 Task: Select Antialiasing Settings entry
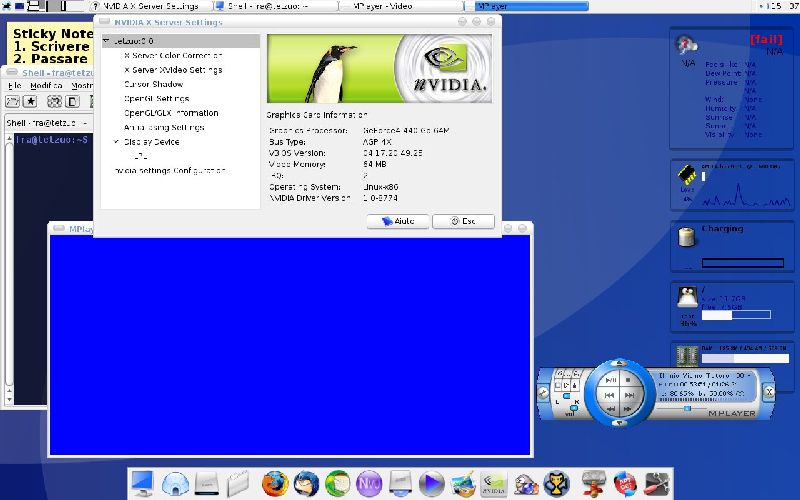click(x=164, y=128)
